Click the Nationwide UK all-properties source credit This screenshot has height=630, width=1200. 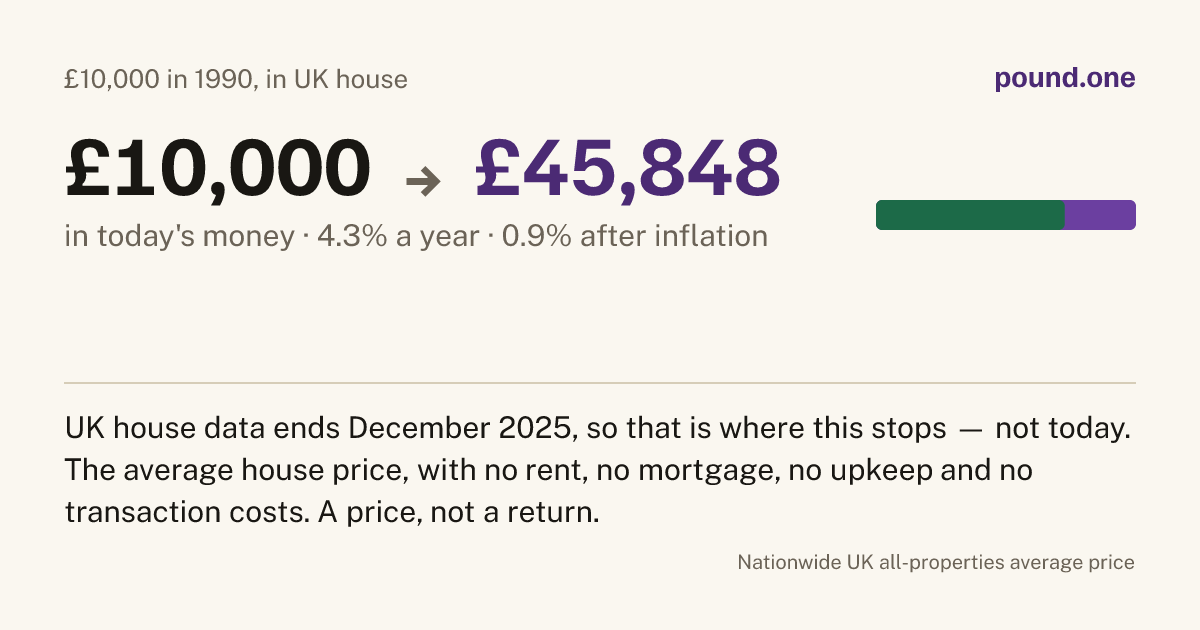pos(936,562)
